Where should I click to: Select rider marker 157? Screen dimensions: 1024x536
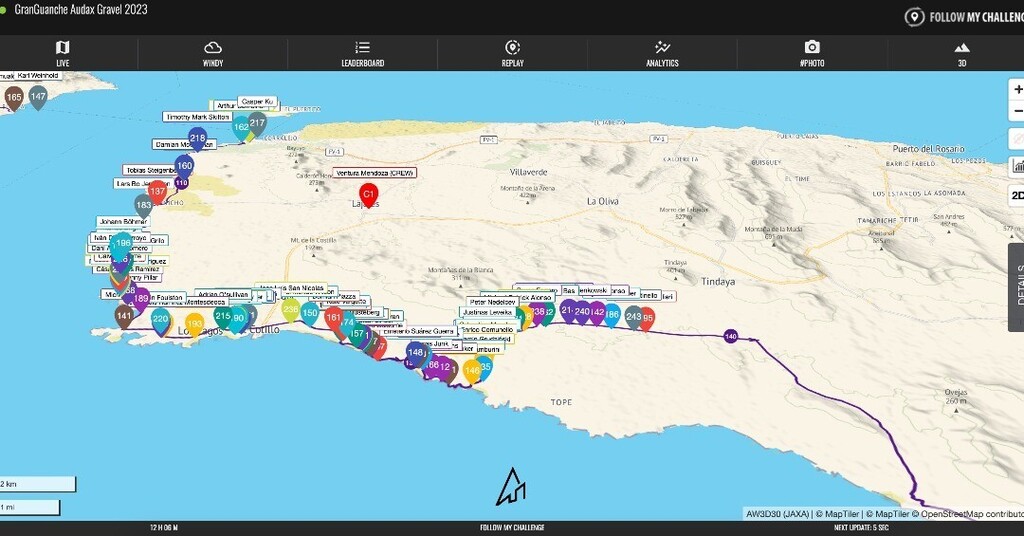click(x=357, y=334)
